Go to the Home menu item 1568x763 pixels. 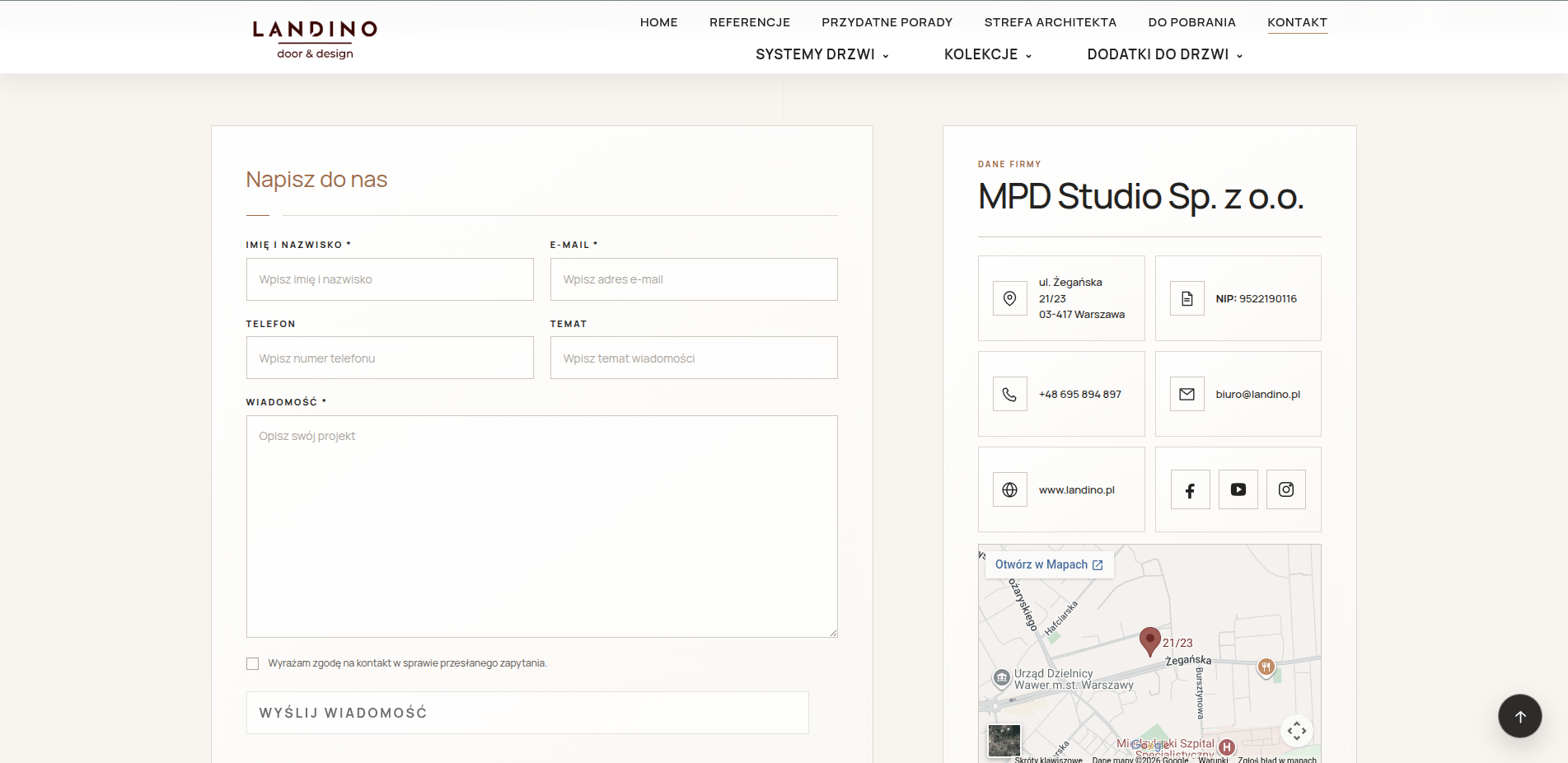pos(659,22)
